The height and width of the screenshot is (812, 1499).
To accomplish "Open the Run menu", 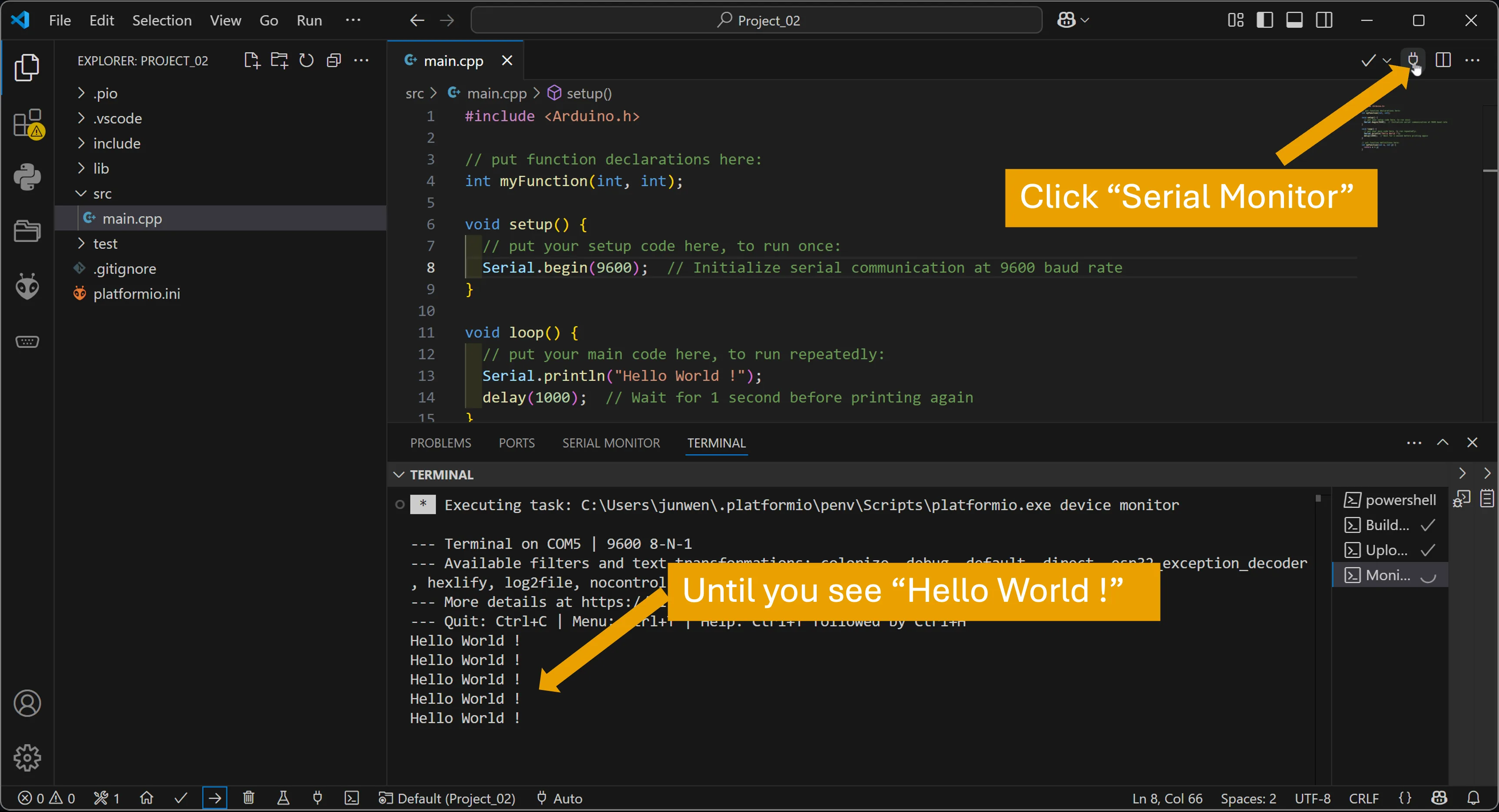I will coord(309,20).
